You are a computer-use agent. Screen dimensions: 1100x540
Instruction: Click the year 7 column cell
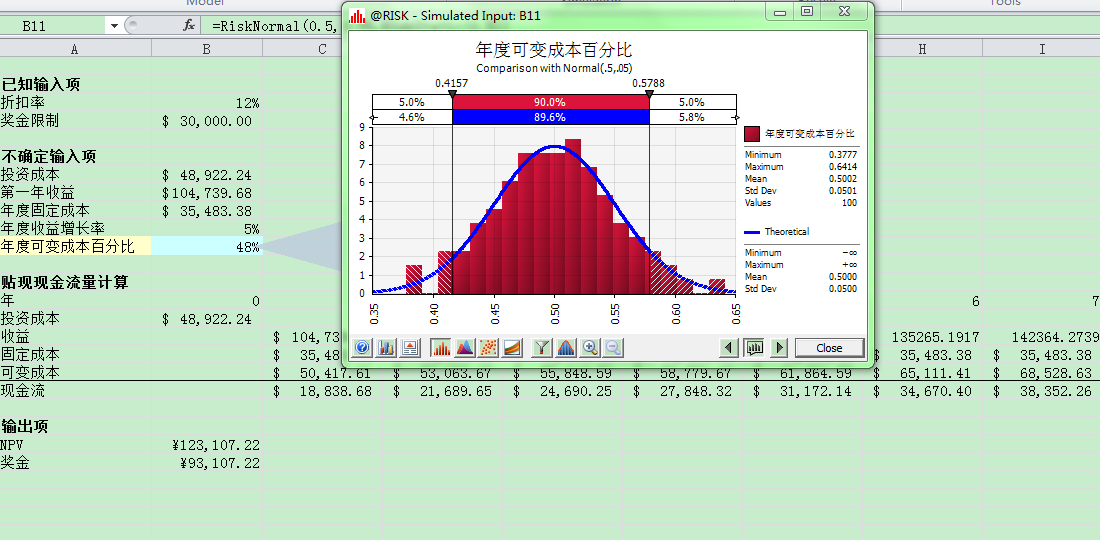(x=1042, y=302)
